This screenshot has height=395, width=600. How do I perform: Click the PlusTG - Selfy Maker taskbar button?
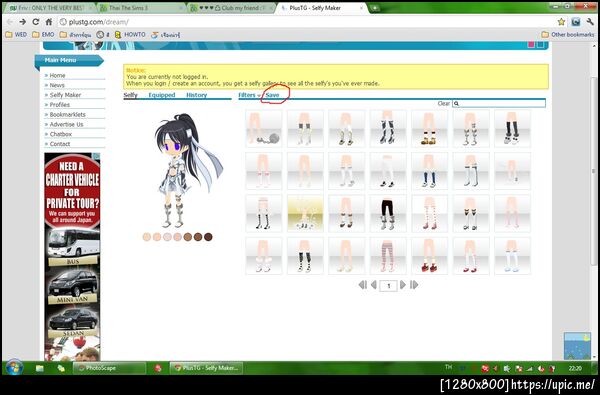coord(206,368)
